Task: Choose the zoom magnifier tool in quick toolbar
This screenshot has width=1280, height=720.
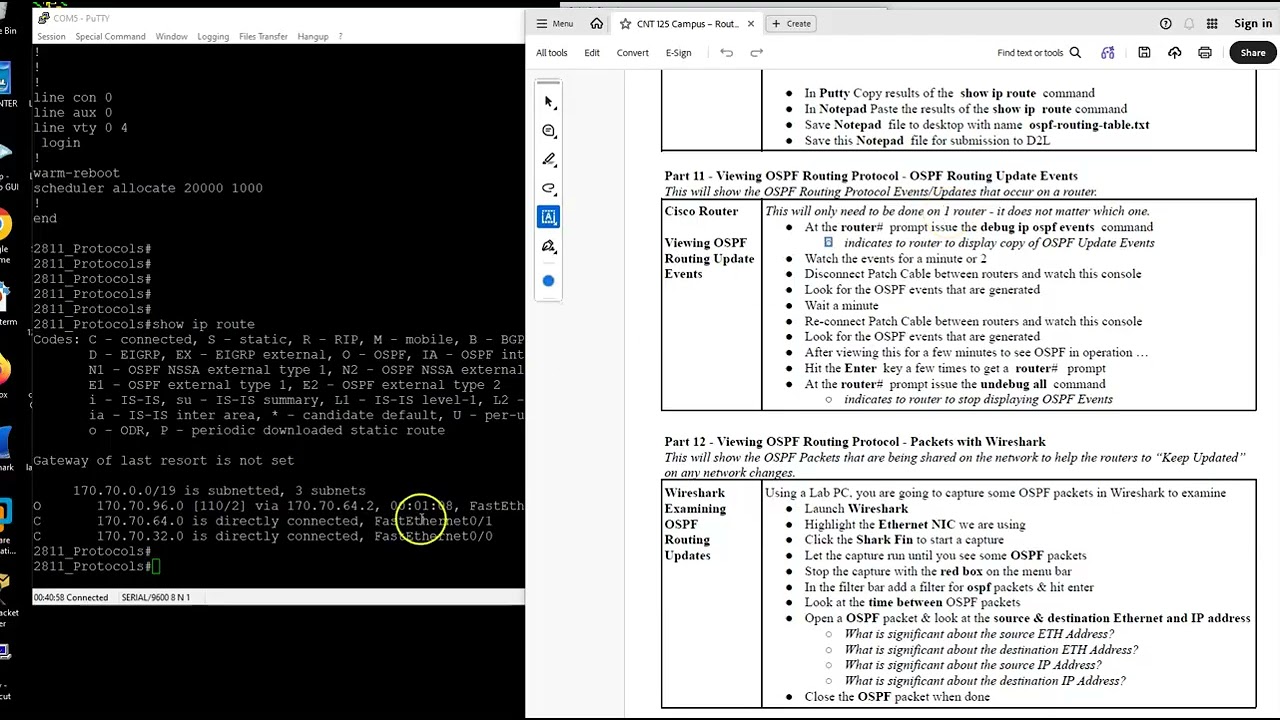Action: pyautogui.click(x=549, y=131)
